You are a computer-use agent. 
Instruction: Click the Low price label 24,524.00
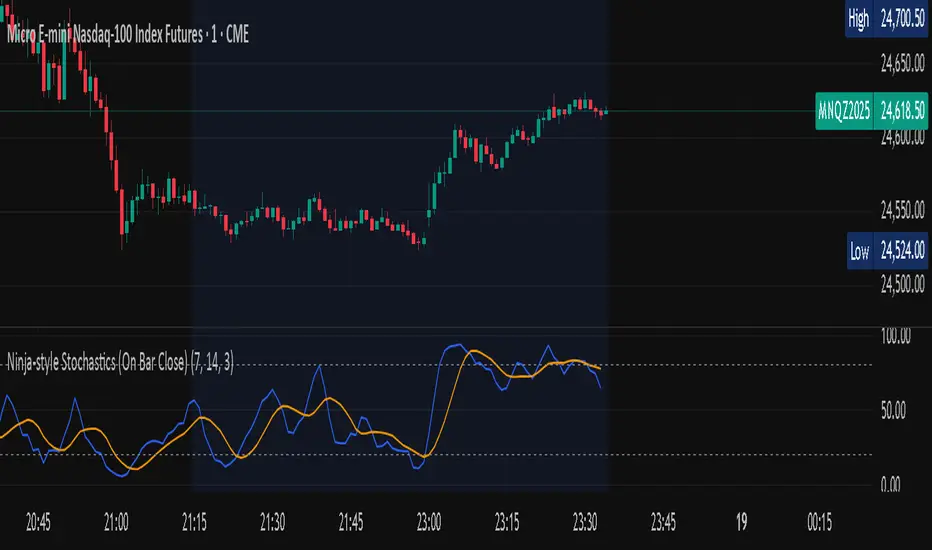coord(903,252)
